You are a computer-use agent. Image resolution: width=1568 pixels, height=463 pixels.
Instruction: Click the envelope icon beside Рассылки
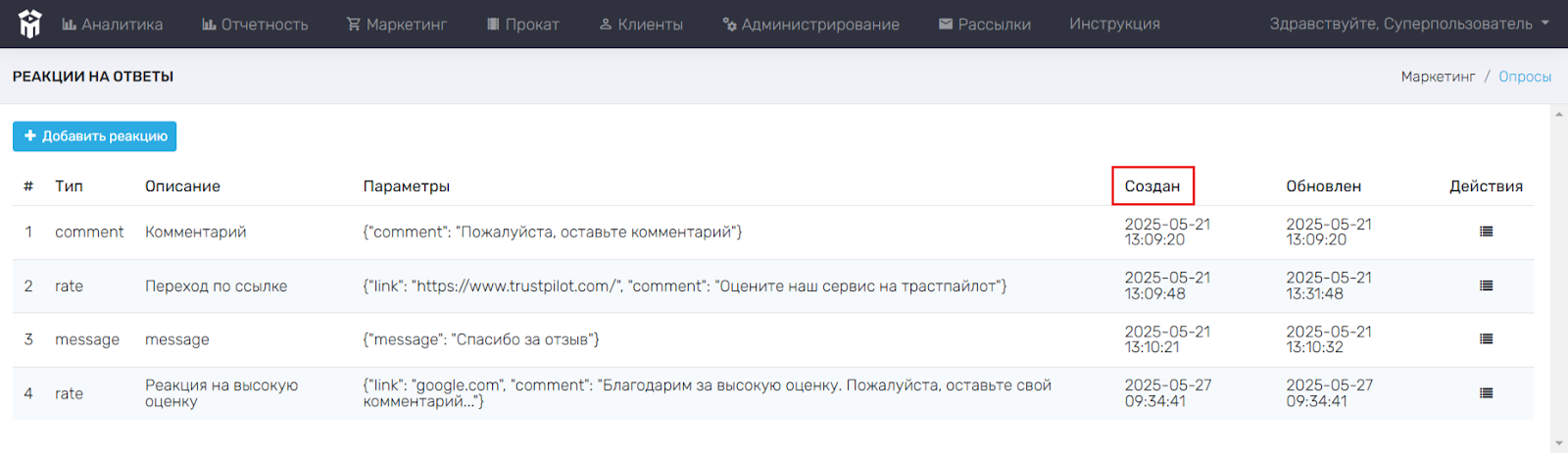(x=946, y=24)
